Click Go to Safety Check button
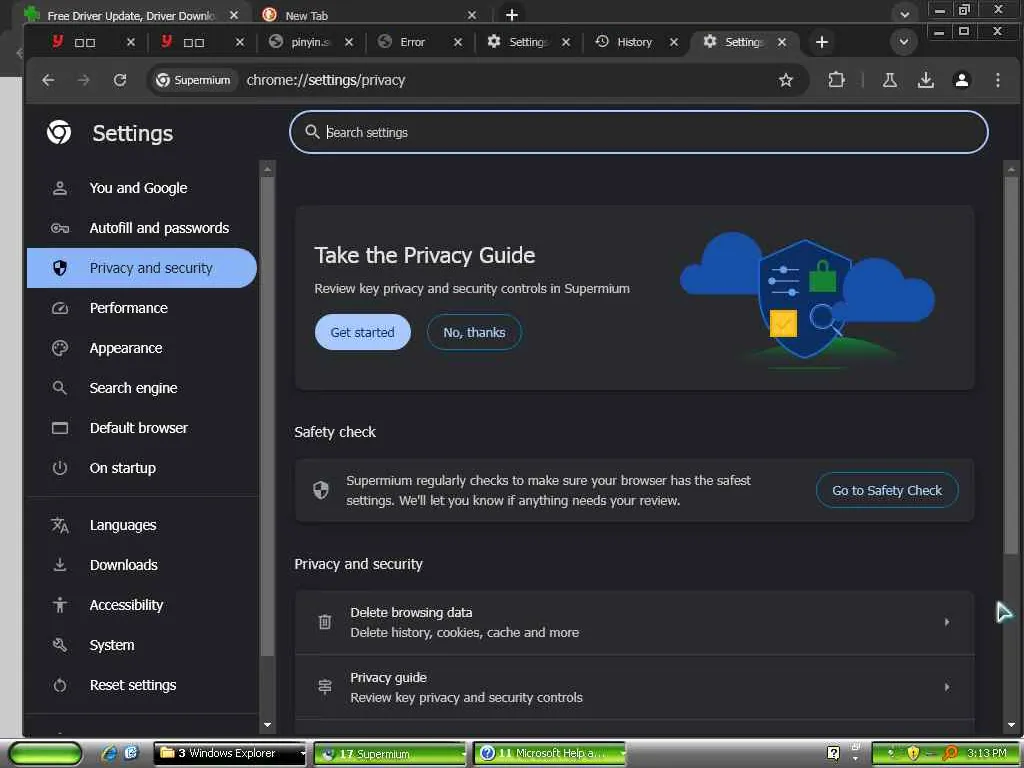 (x=887, y=490)
